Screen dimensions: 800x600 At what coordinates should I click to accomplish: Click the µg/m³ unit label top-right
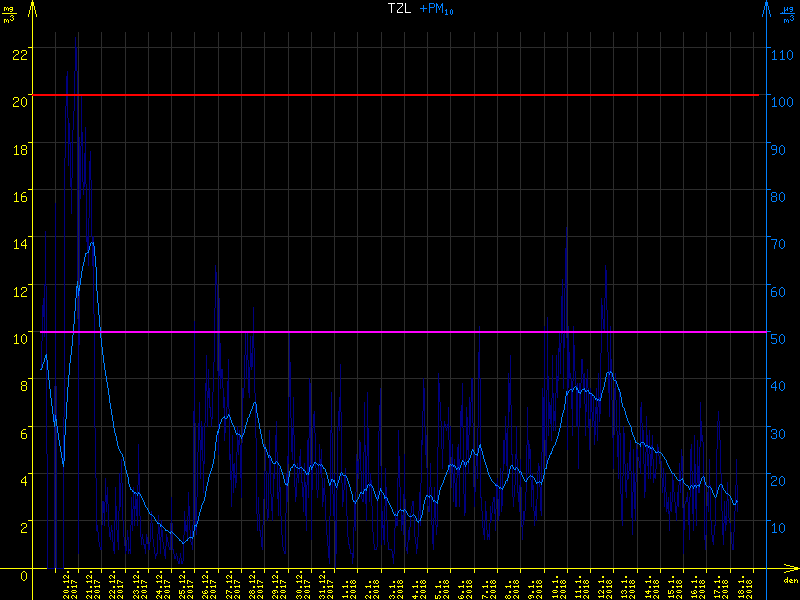click(x=788, y=13)
